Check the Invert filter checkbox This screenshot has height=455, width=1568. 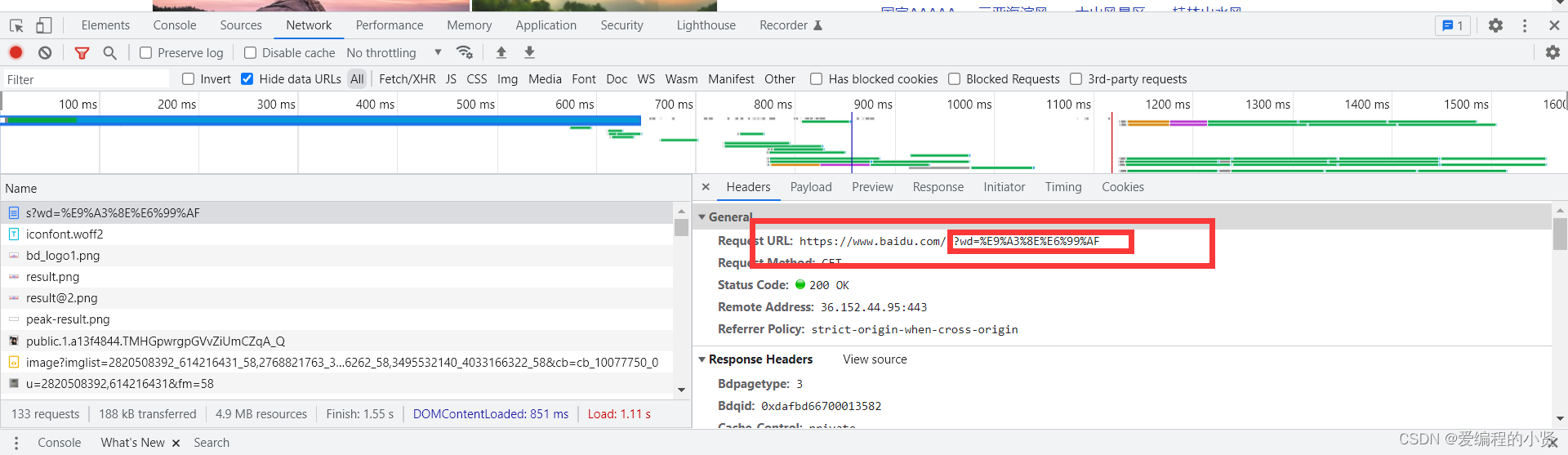[x=188, y=78]
